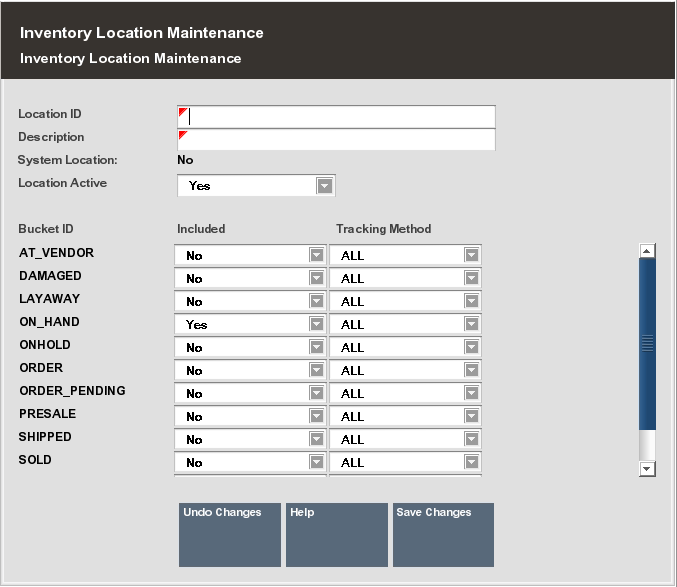This screenshot has width=677, height=587.
Task: Open the DAMAGED Tracking Method dropdown
Action: click(405, 278)
